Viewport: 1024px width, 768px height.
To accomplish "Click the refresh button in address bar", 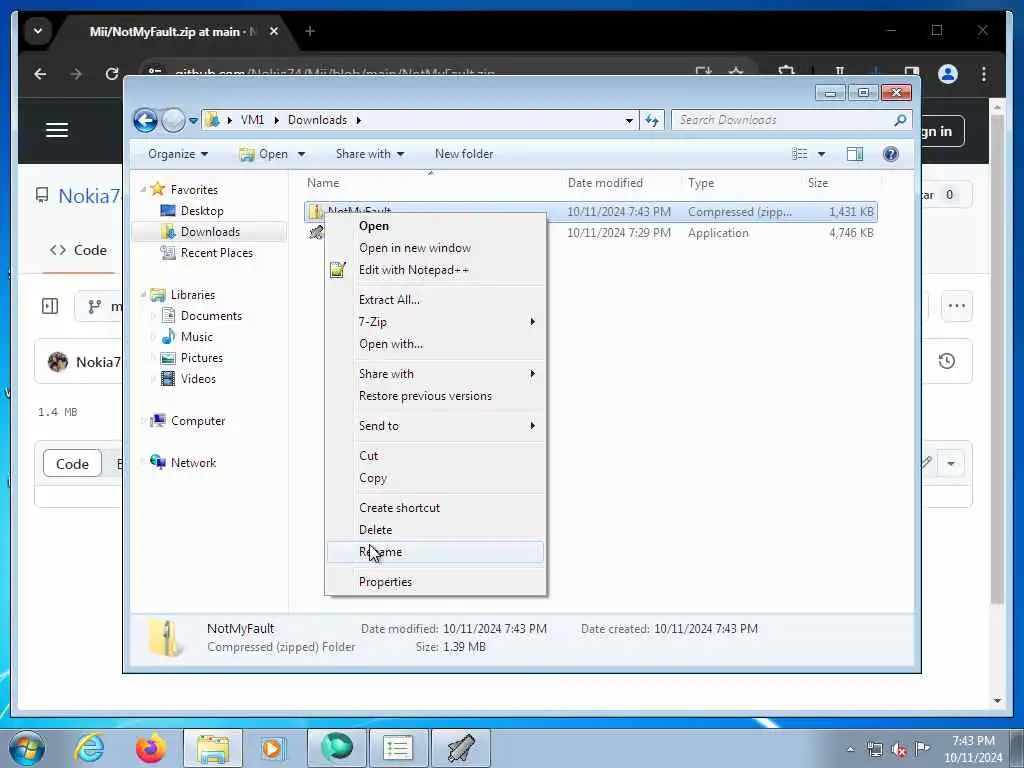I will (x=652, y=120).
